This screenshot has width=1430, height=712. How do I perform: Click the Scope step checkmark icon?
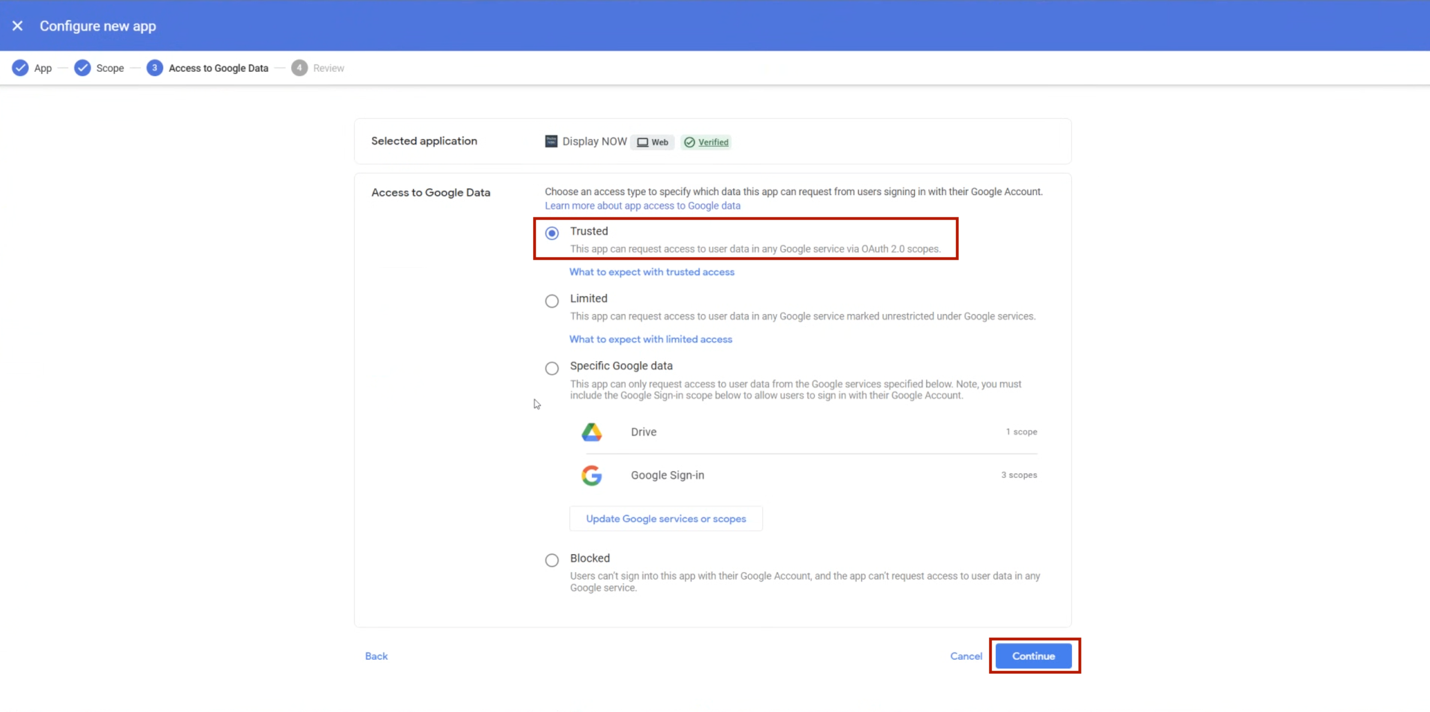click(x=82, y=68)
